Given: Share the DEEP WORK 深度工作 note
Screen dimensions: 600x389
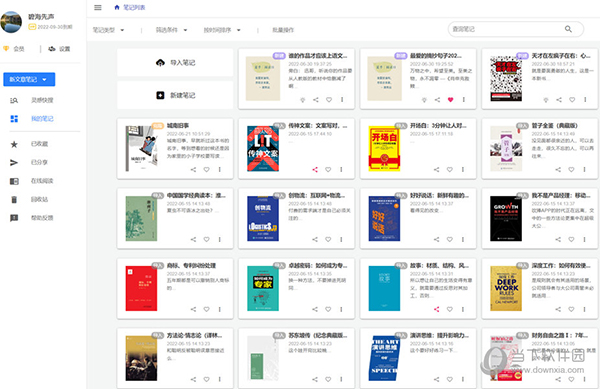Looking at the screenshot, I should click(x=558, y=309).
